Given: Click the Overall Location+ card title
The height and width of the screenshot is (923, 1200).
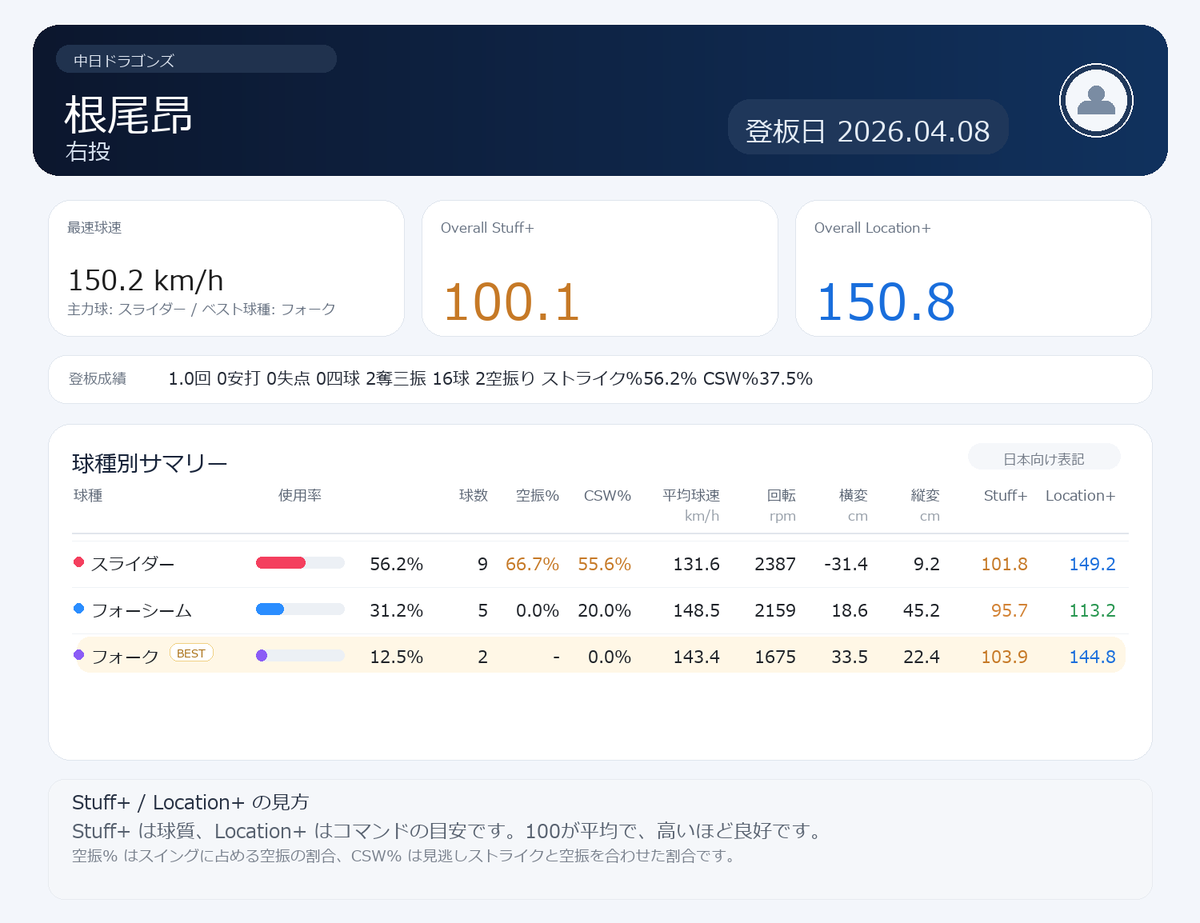Looking at the screenshot, I should pos(872,228).
